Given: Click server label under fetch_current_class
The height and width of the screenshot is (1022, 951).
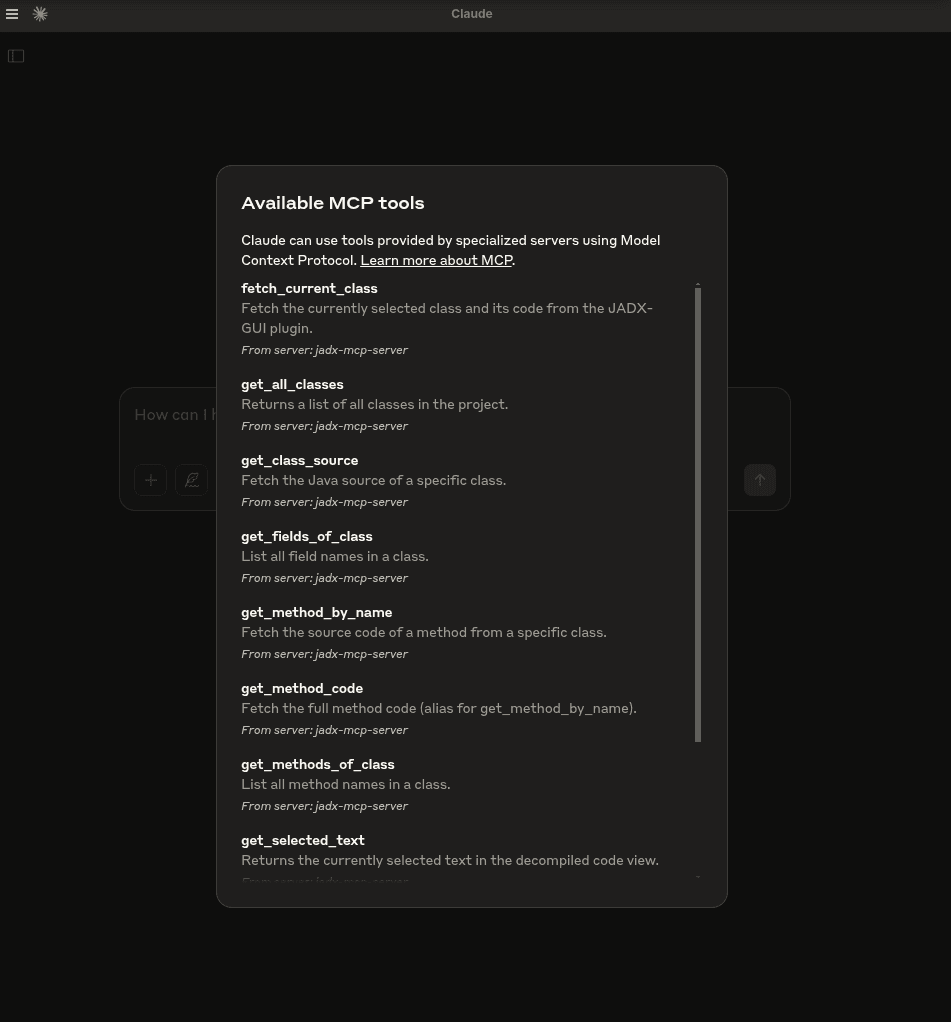Looking at the screenshot, I should click(325, 350).
